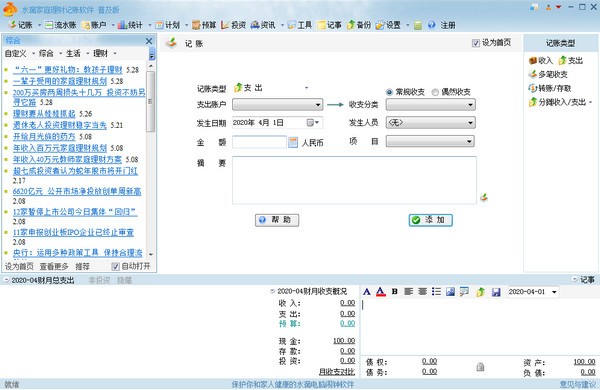Screen dimensions: 600x390
Task: Close the 综合 news panel
Action: (x=149, y=41)
